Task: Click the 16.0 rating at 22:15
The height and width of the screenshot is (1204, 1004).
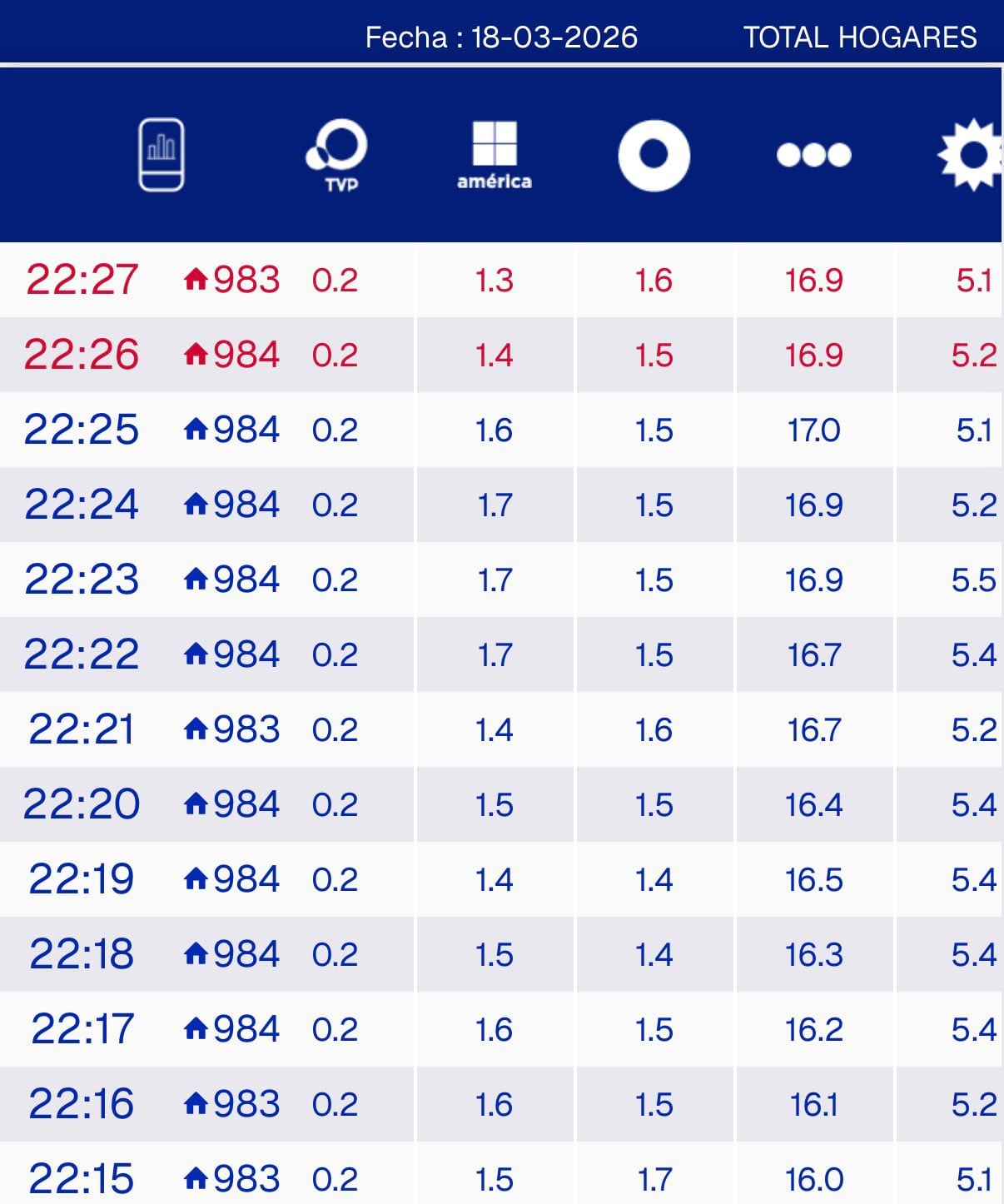Action: [813, 1180]
